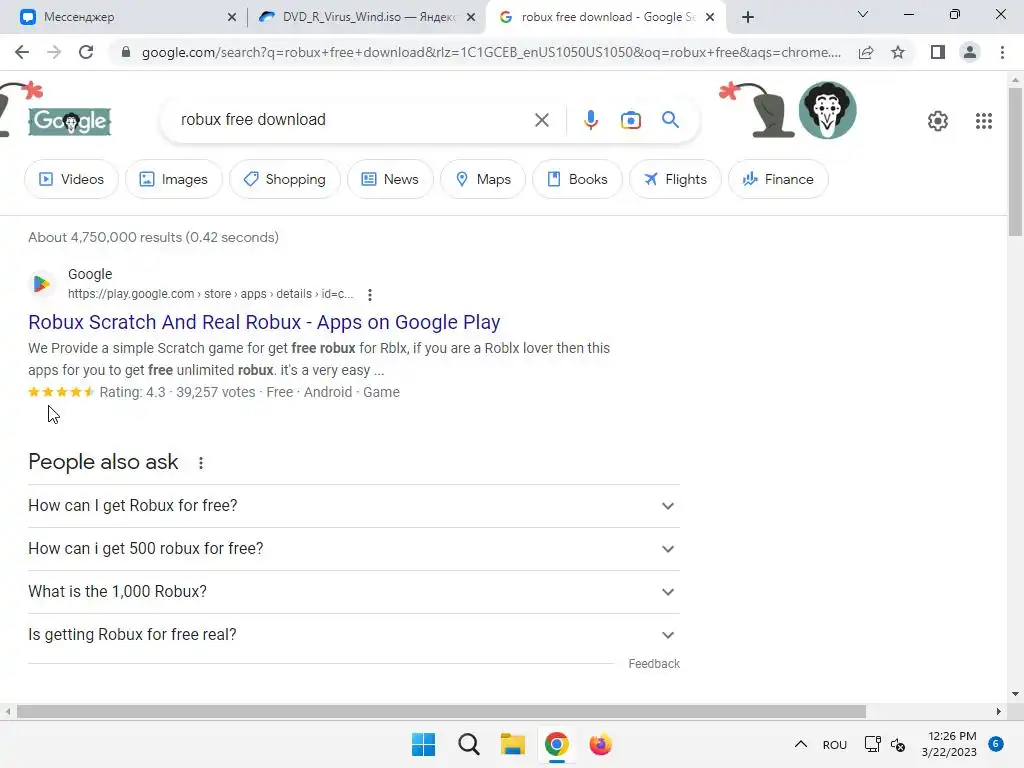The height and width of the screenshot is (768, 1024).
Task: Open network status from system tray
Action: pos(872,744)
